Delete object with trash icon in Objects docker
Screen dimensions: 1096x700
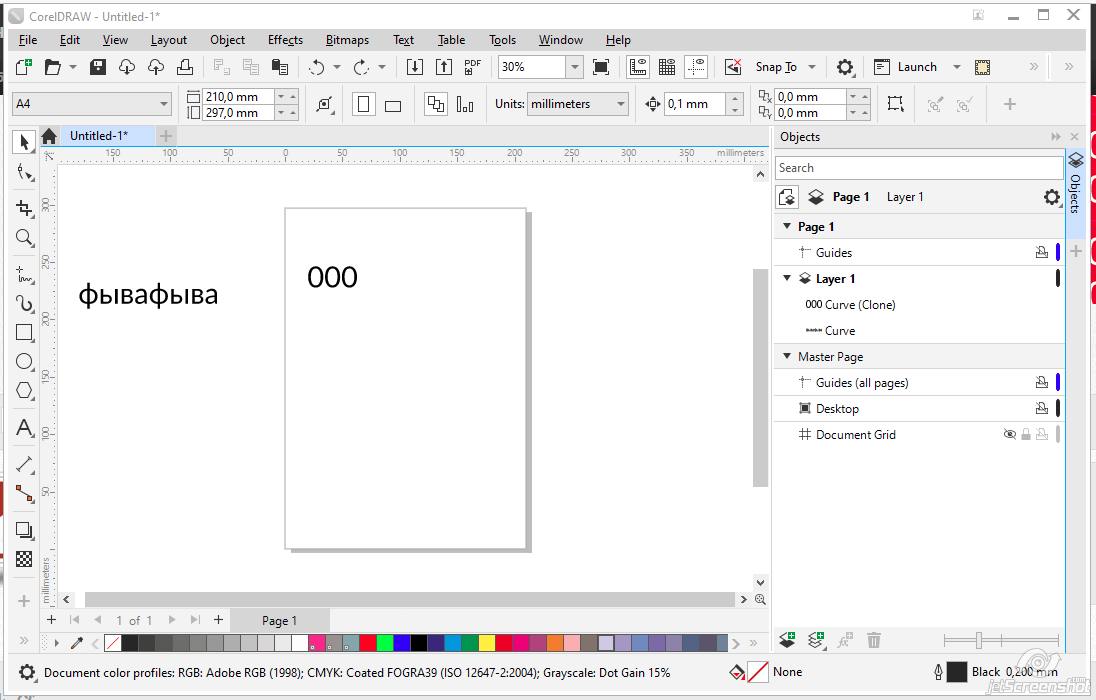point(874,640)
